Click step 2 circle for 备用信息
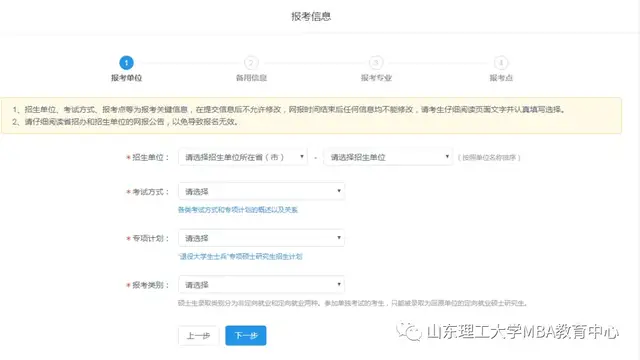Screen dimensions: 640x360 click(x=251, y=63)
